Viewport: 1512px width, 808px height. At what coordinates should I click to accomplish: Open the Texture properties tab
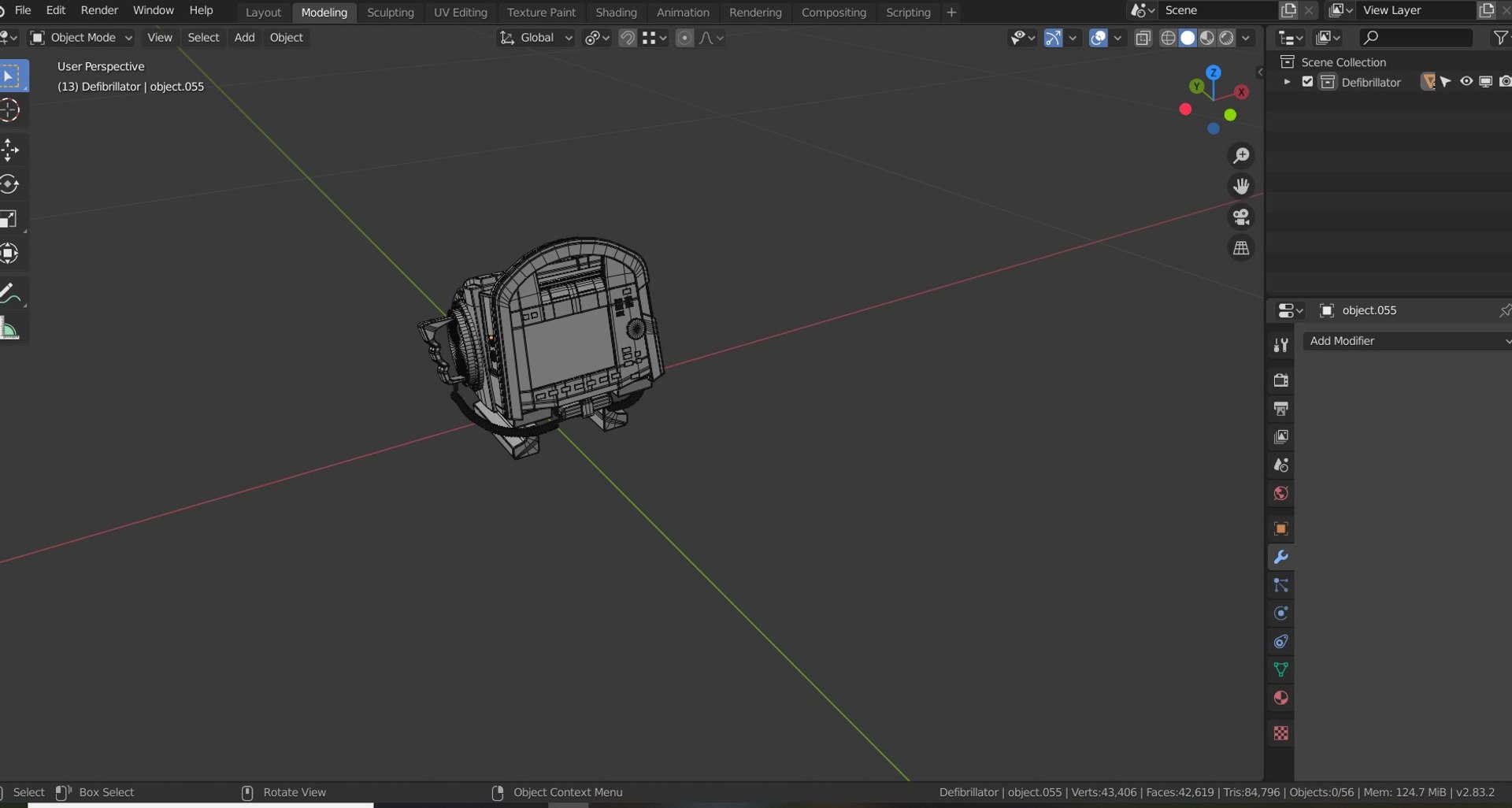point(1280,733)
